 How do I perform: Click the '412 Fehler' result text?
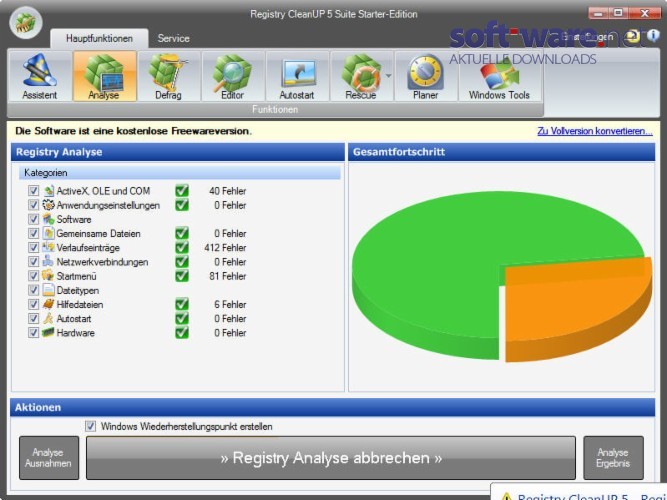(225, 248)
